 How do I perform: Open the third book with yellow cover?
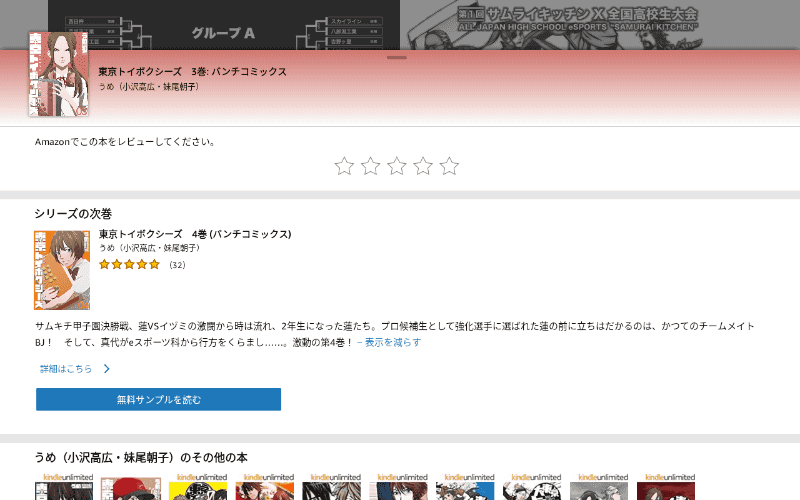coord(198,487)
